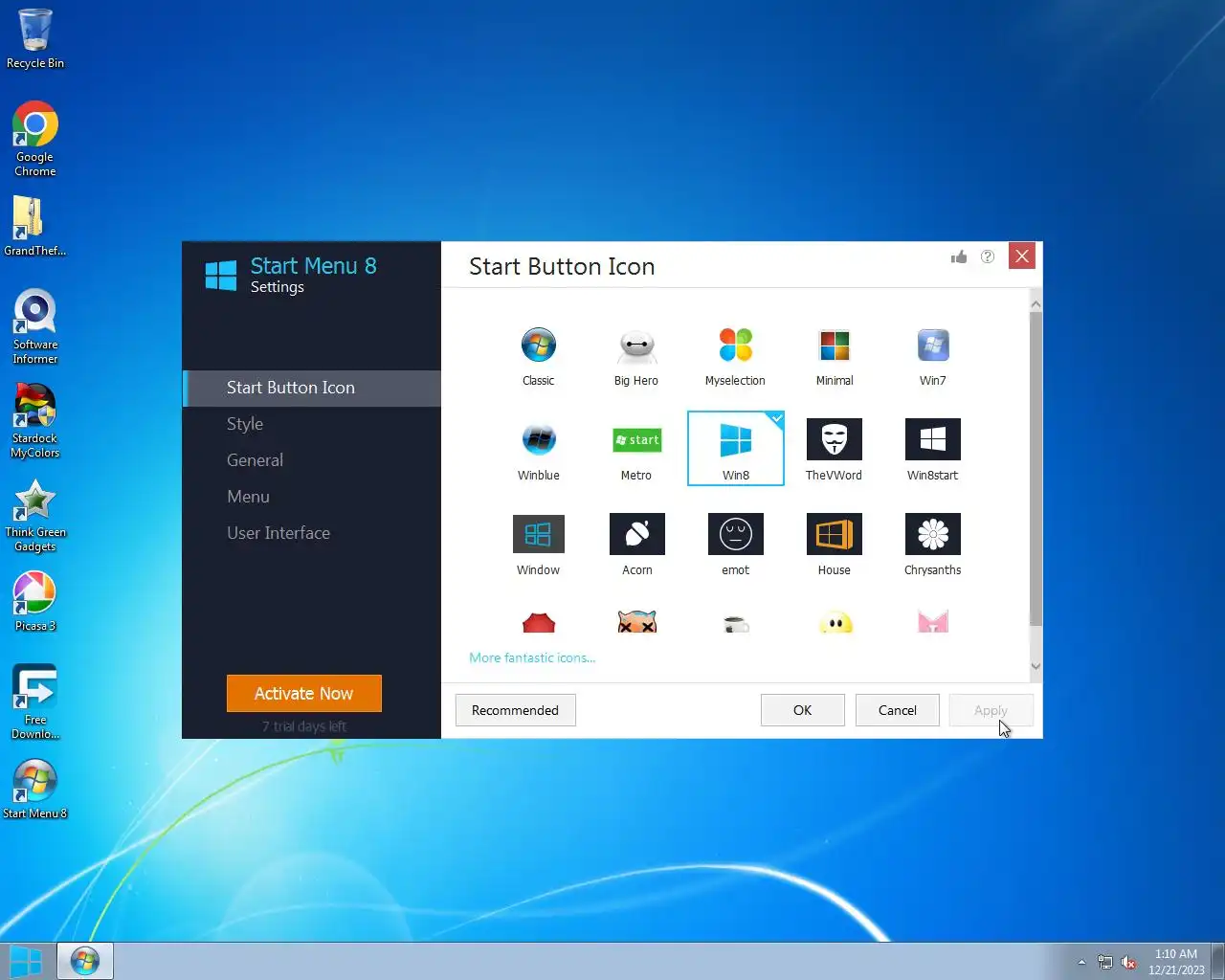Confirm with the OK button
Screen dimensions: 1225x980
point(802,710)
